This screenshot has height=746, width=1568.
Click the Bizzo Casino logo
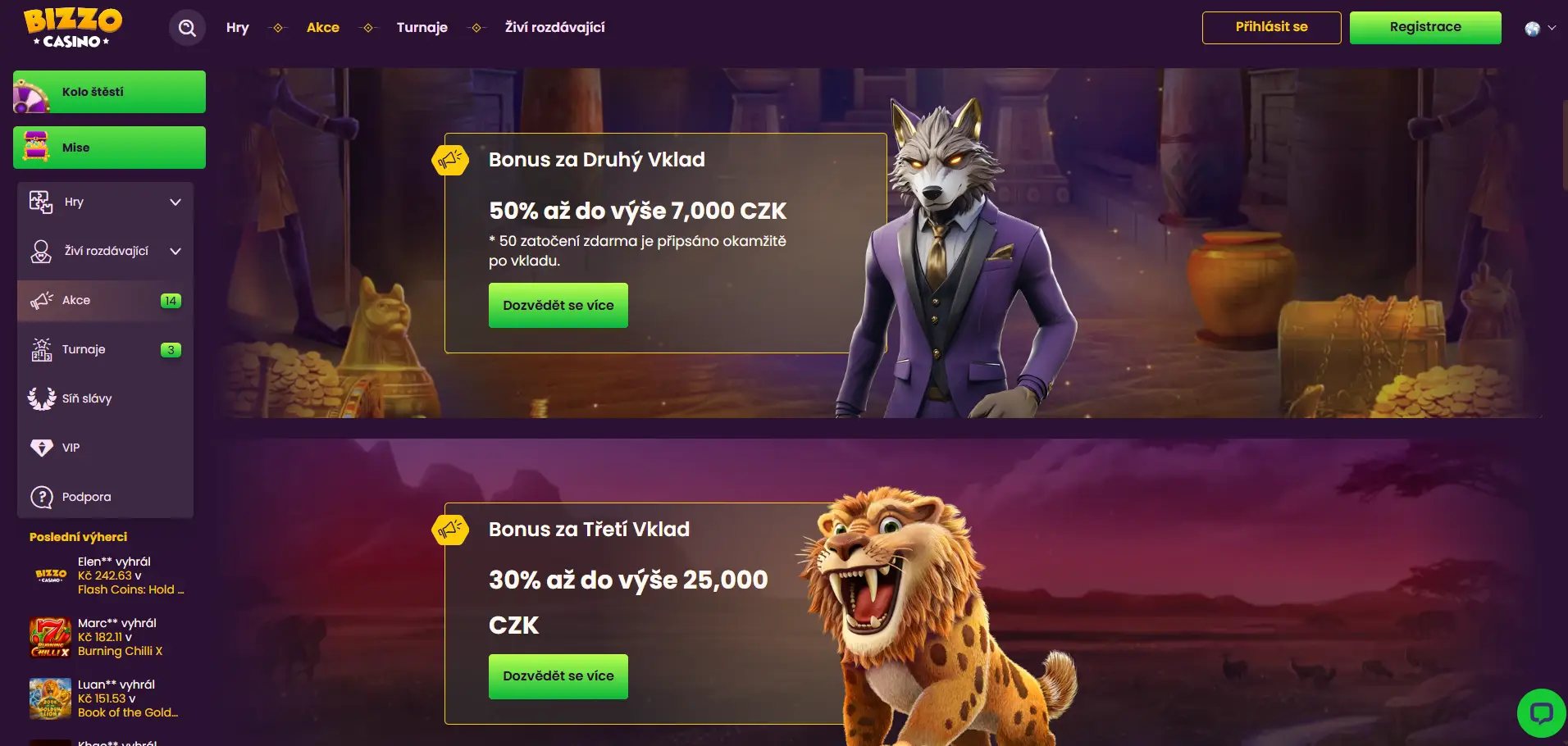(73, 28)
